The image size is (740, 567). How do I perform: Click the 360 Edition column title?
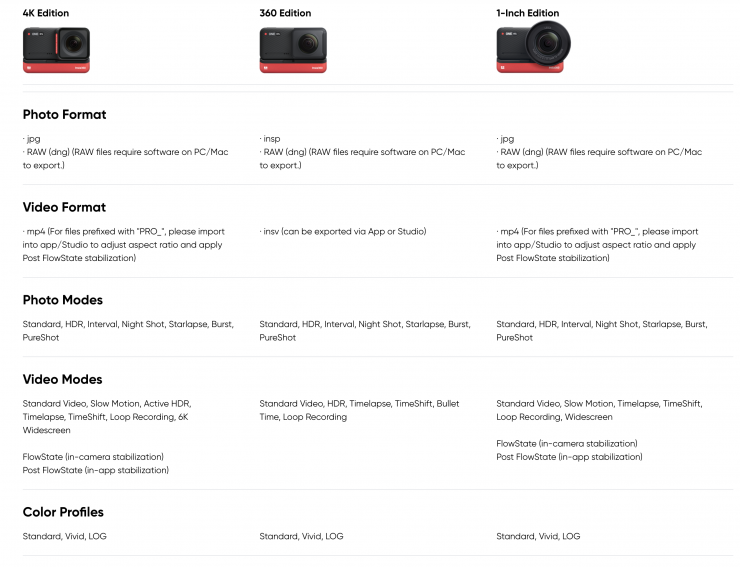[x=285, y=13]
